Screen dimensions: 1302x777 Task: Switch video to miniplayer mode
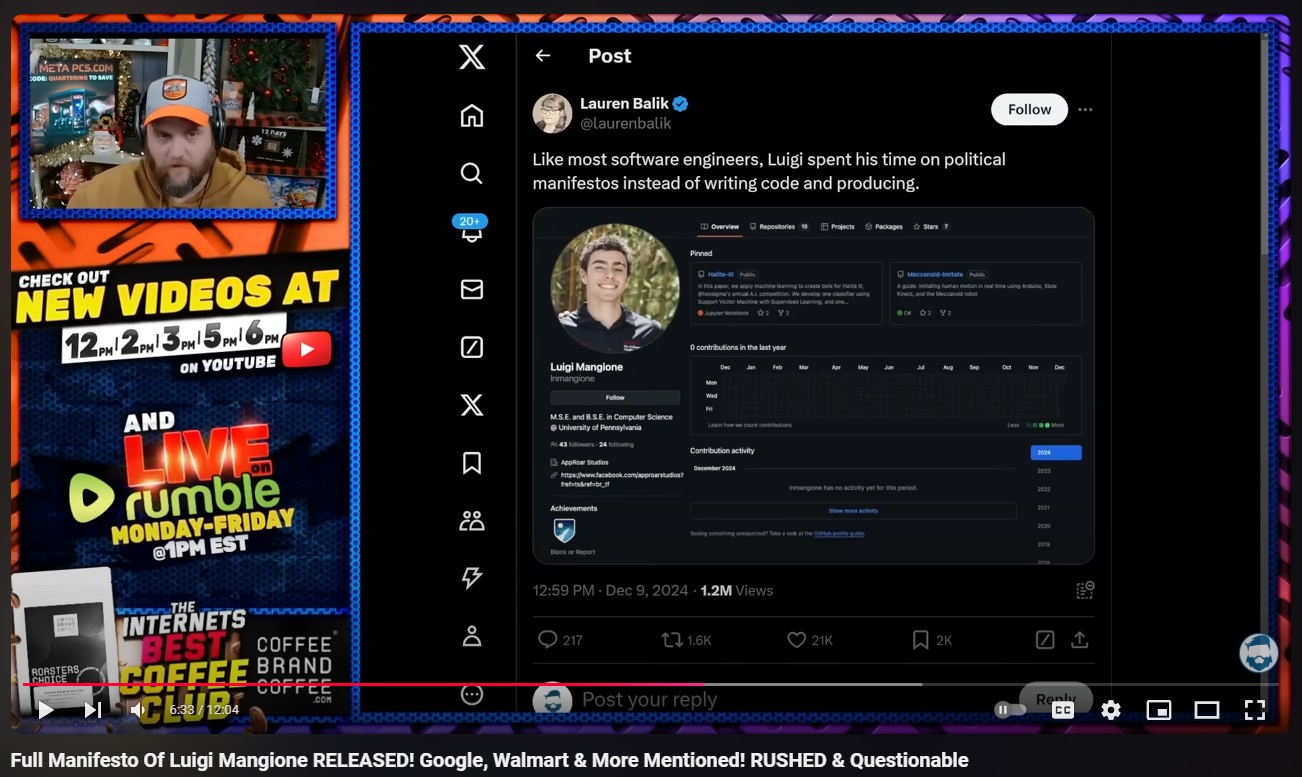click(1158, 710)
